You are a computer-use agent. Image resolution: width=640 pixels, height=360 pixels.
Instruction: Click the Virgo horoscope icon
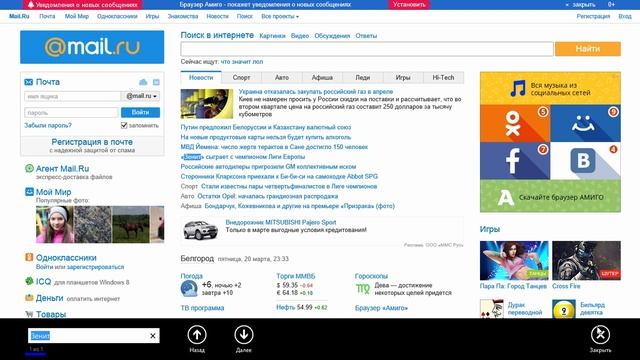(362, 289)
